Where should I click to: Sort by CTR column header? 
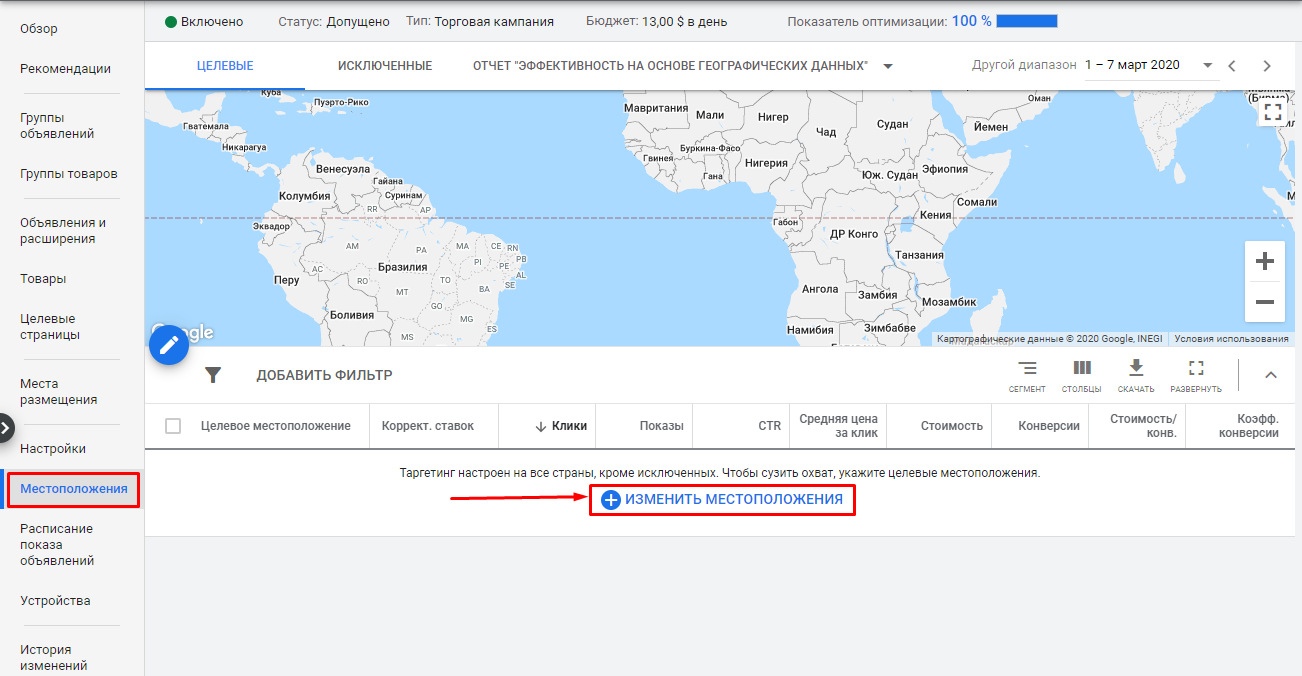coord(769,426)
